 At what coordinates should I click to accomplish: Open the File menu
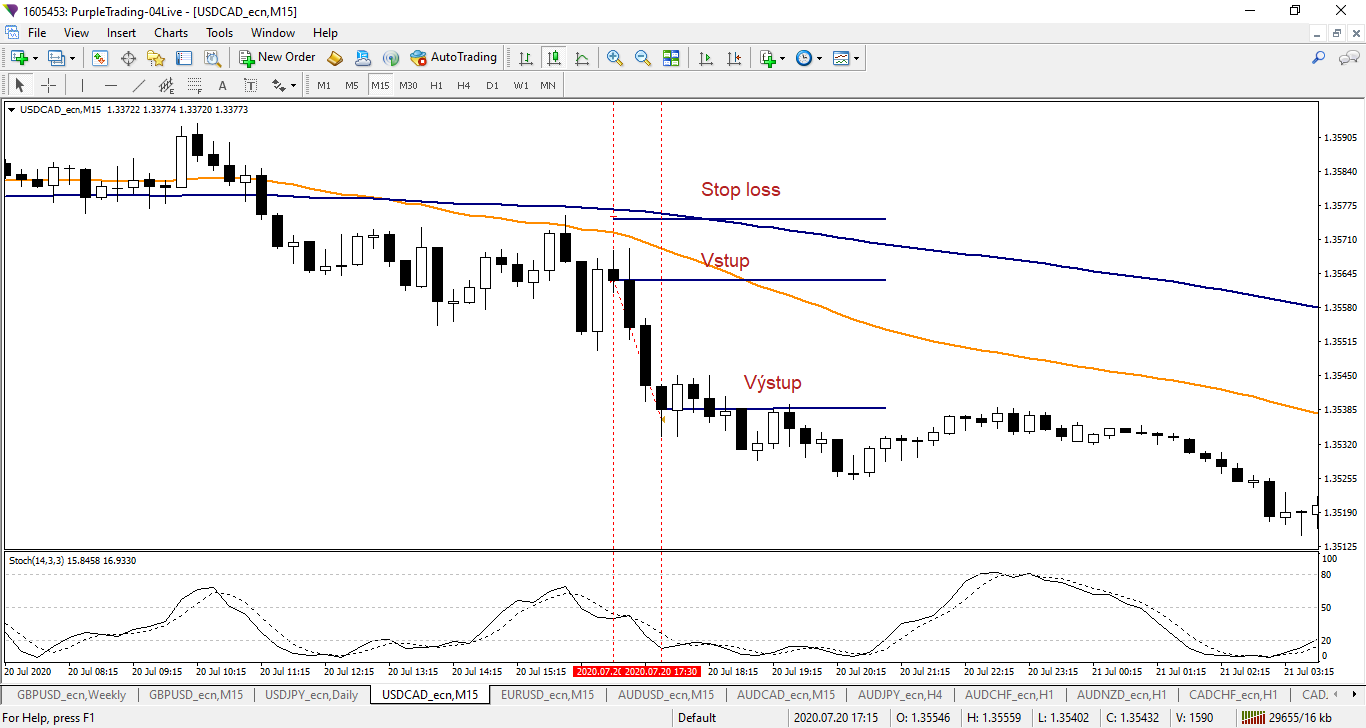37,33
